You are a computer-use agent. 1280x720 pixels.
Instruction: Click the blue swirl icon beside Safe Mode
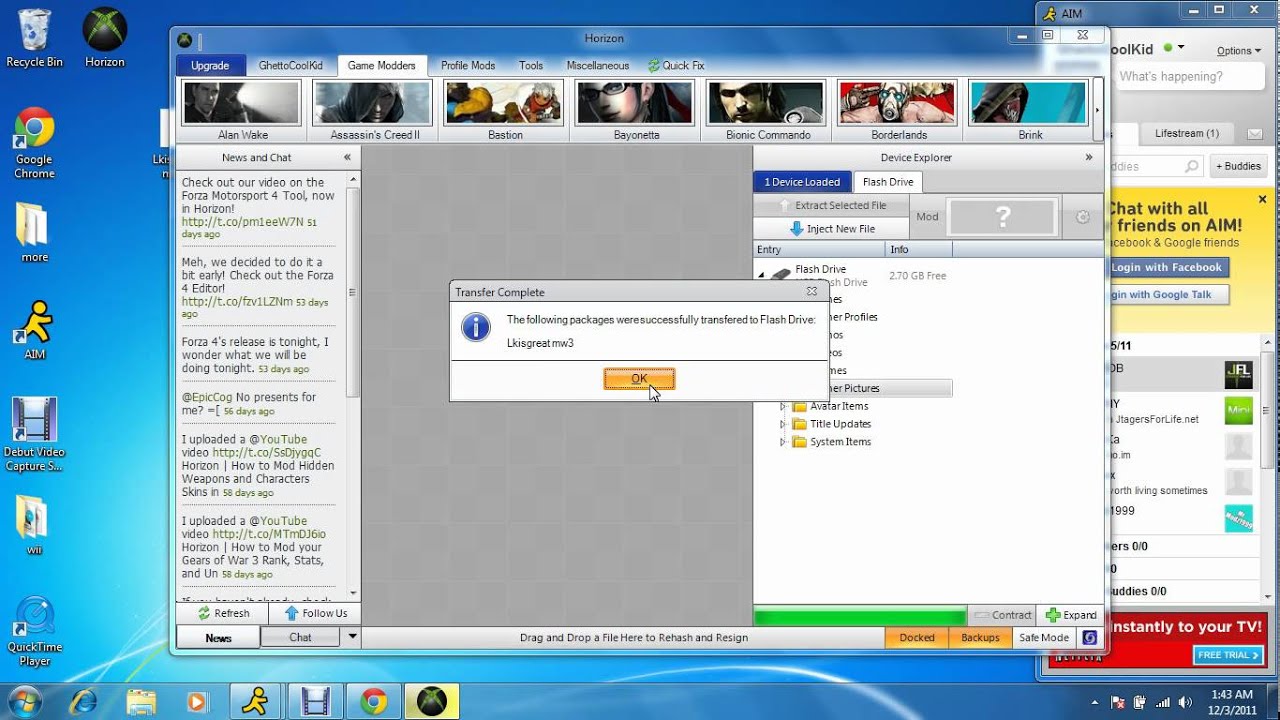1089,637
